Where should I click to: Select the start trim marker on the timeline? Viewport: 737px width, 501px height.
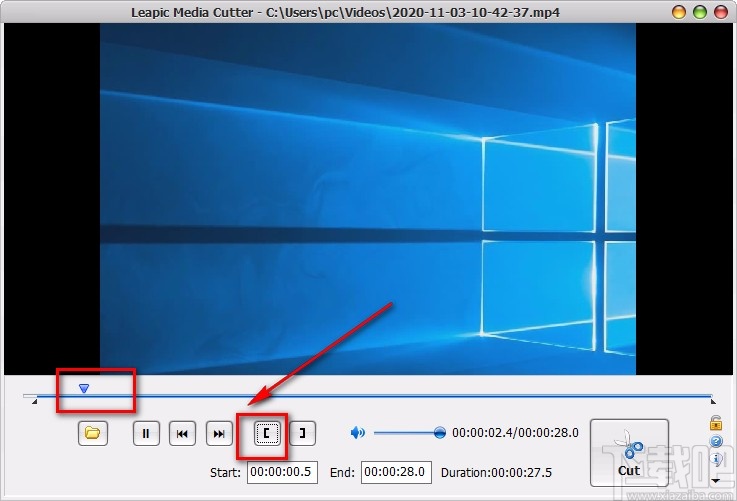(34, 401)
